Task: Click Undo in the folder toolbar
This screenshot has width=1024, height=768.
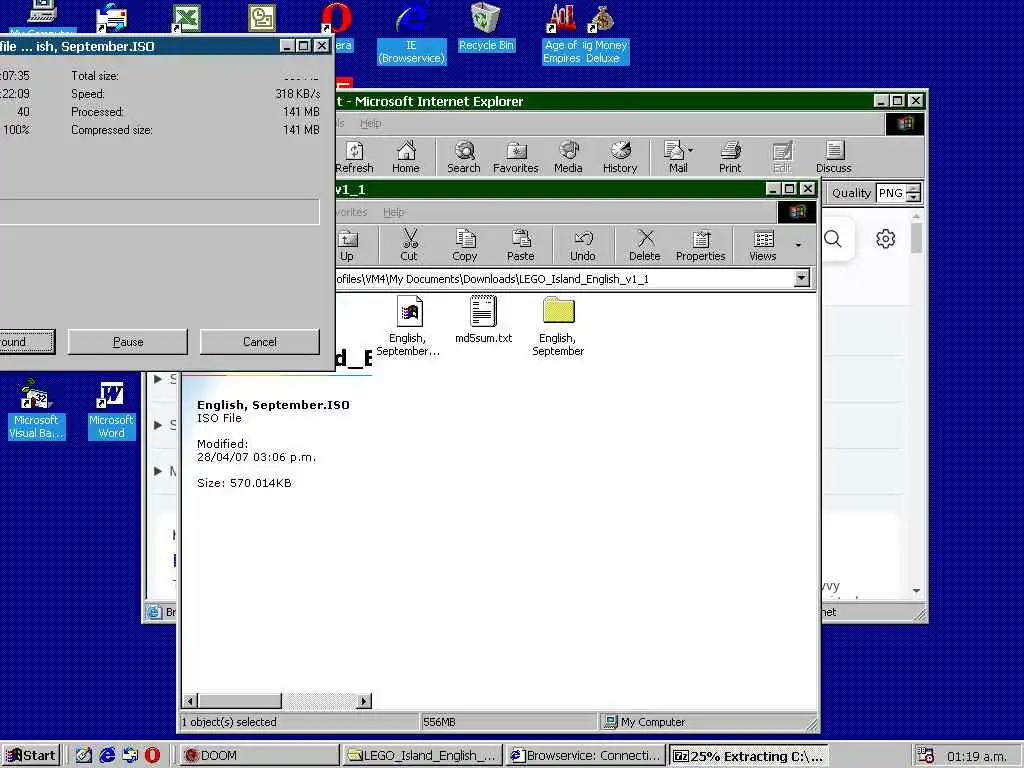Action: [x=583, y=246]
